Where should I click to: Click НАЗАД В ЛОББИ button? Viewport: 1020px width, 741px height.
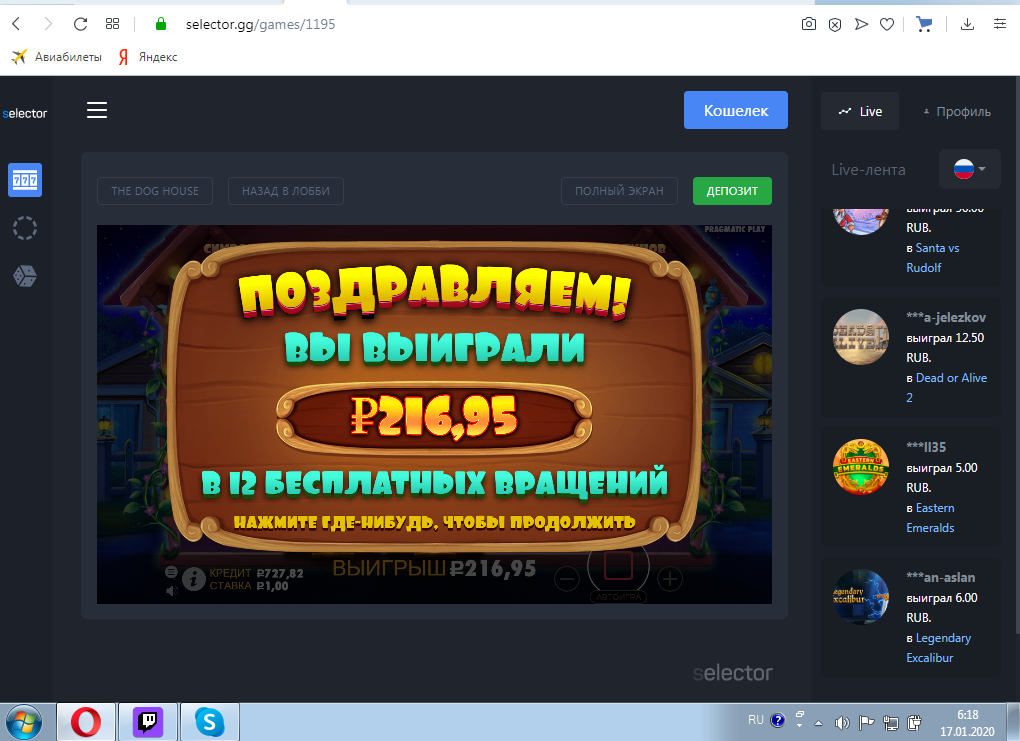pos(286,191)
